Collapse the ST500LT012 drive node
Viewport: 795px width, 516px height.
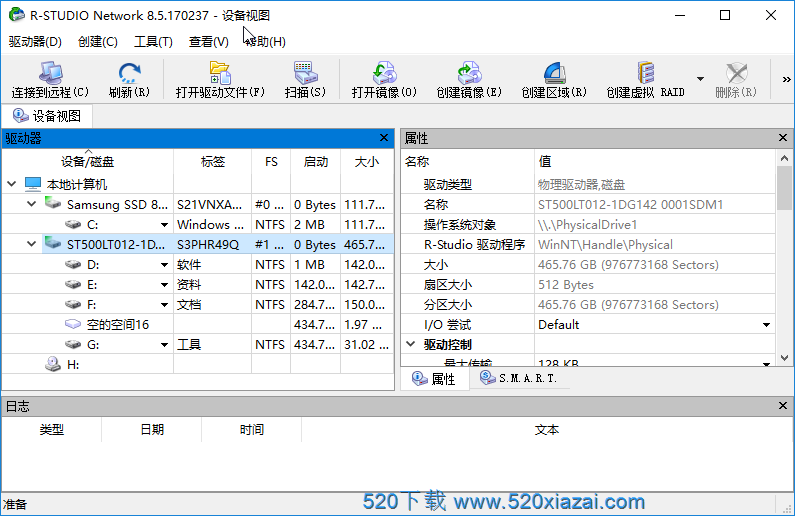31,244
